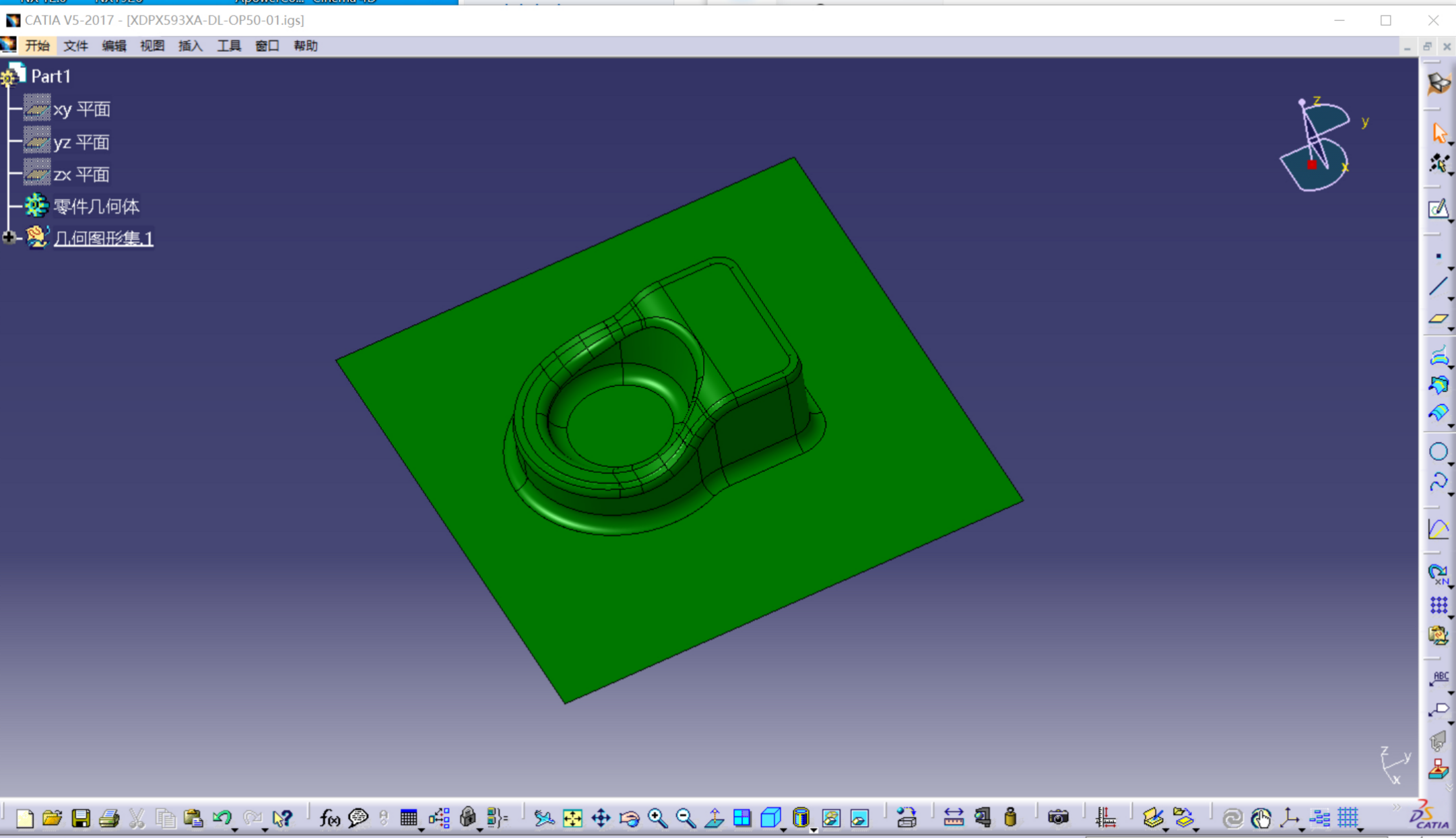Open the Formula f(x) tool
This screenshot has height=838, width=1456.
[329, 818]
